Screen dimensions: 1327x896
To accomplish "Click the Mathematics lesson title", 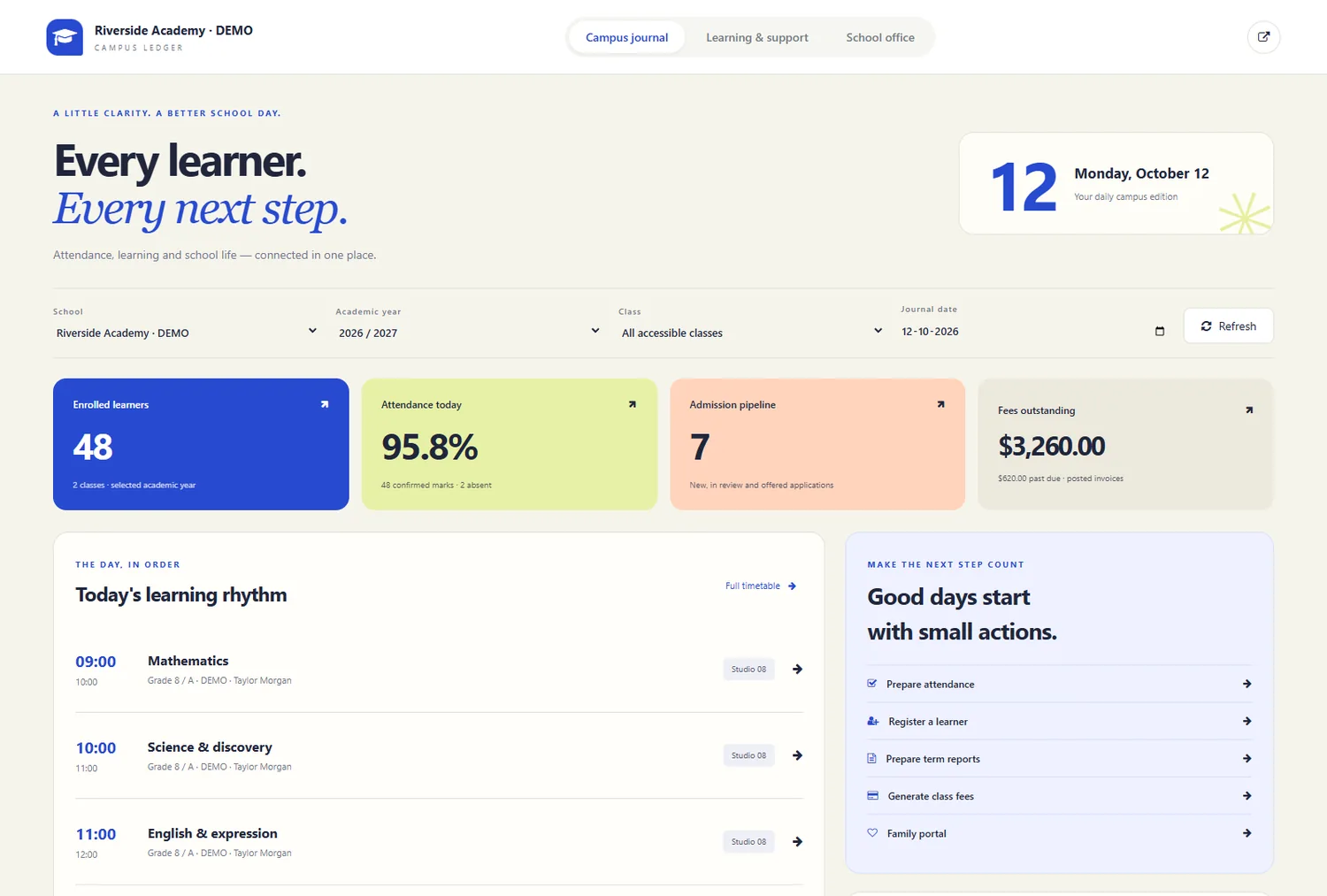I will click(x=188, y=661).
